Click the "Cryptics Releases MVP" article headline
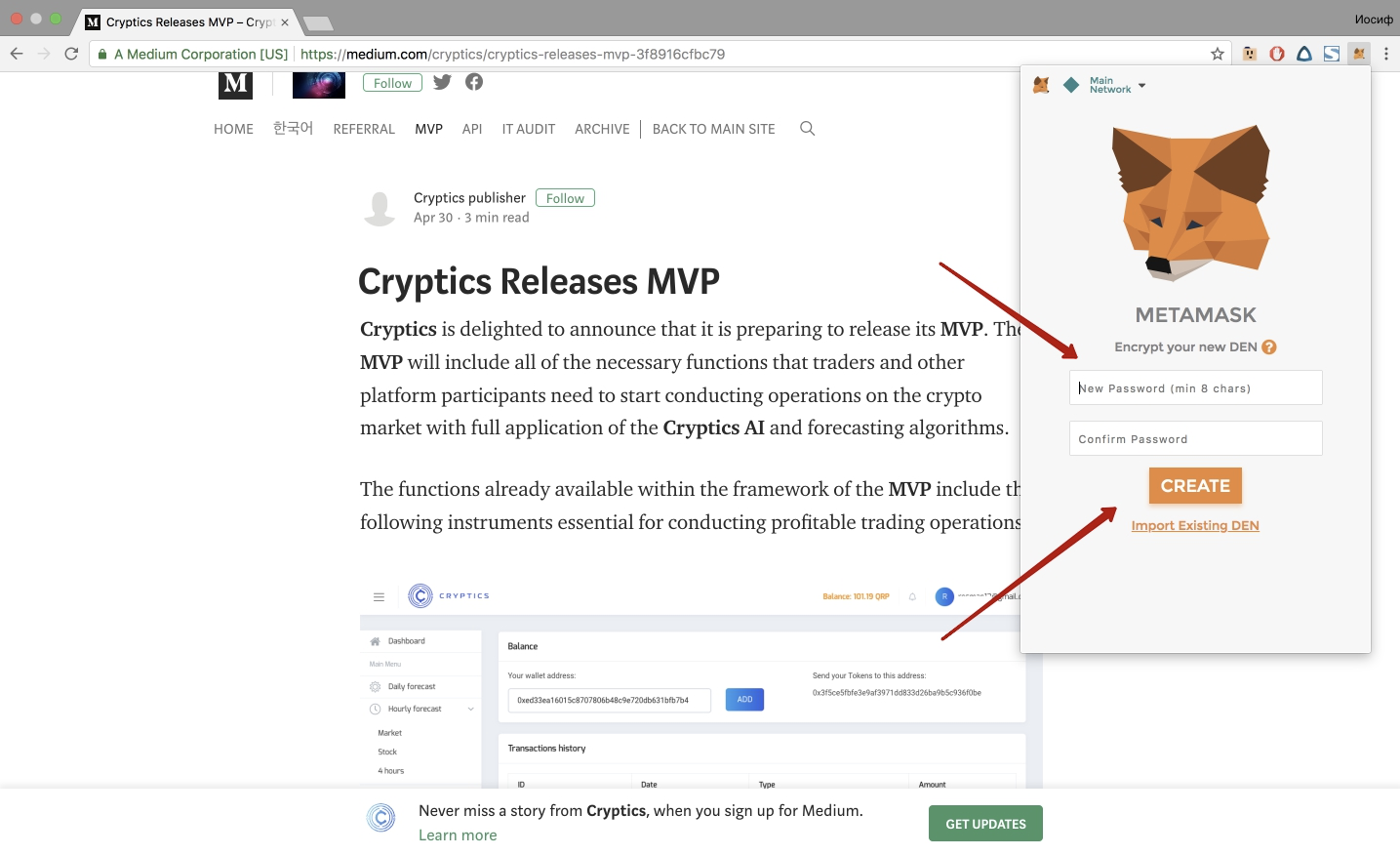The width and height of the screenshot is (1400, 855). coord(539,281)
